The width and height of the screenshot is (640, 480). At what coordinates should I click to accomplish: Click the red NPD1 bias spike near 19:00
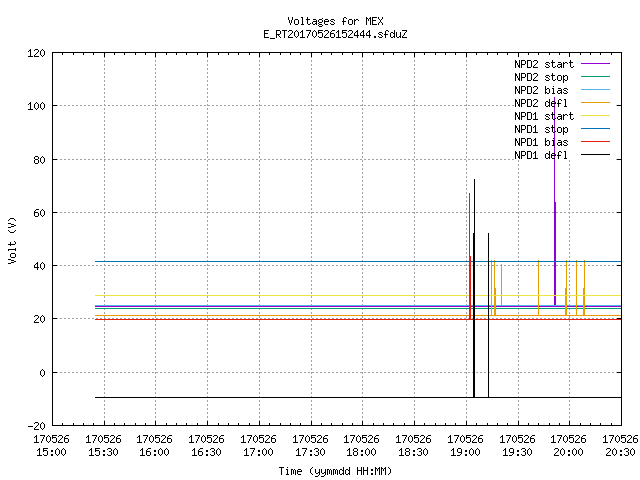(x=470, y=256)
